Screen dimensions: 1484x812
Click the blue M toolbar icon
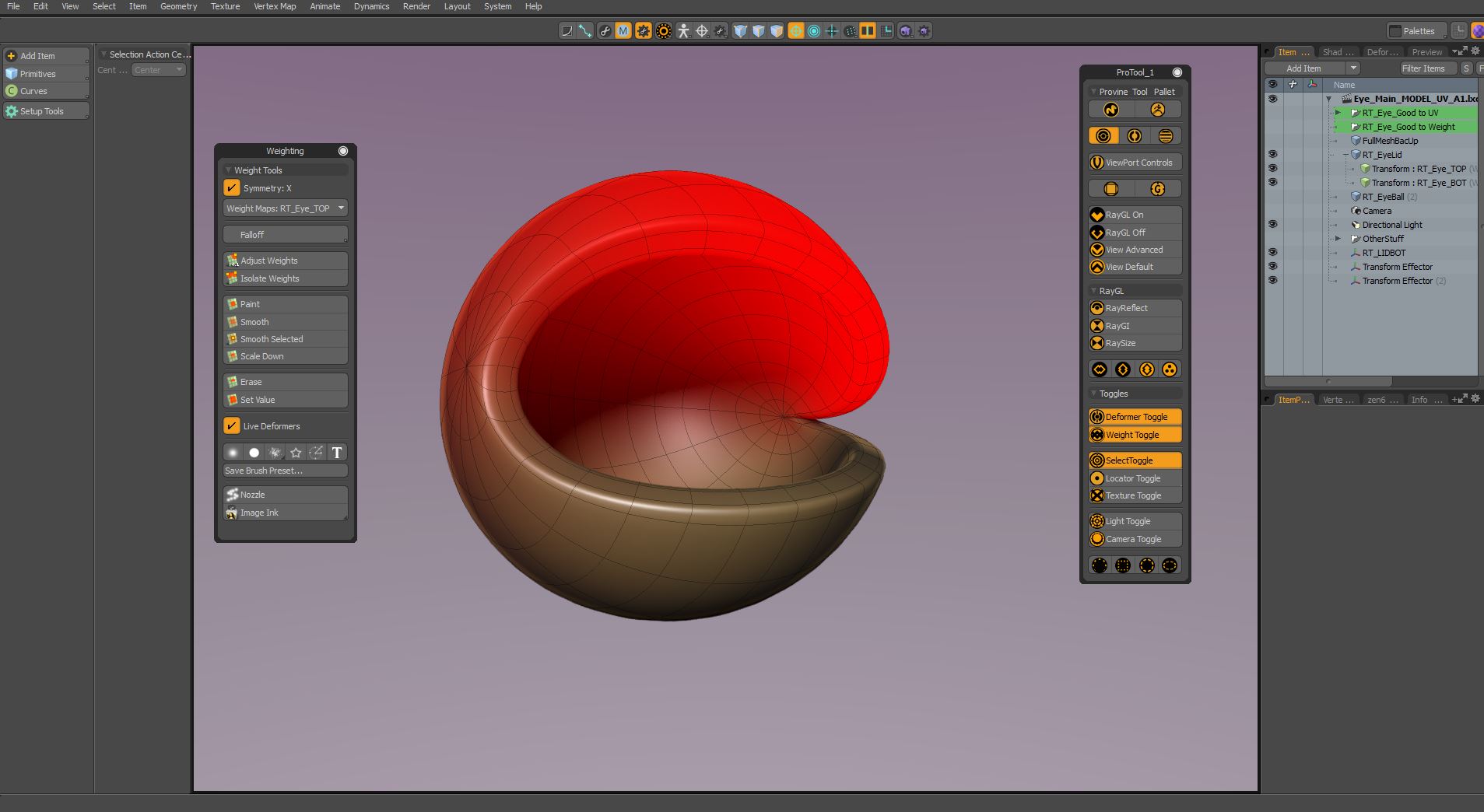tap(623, 31)
